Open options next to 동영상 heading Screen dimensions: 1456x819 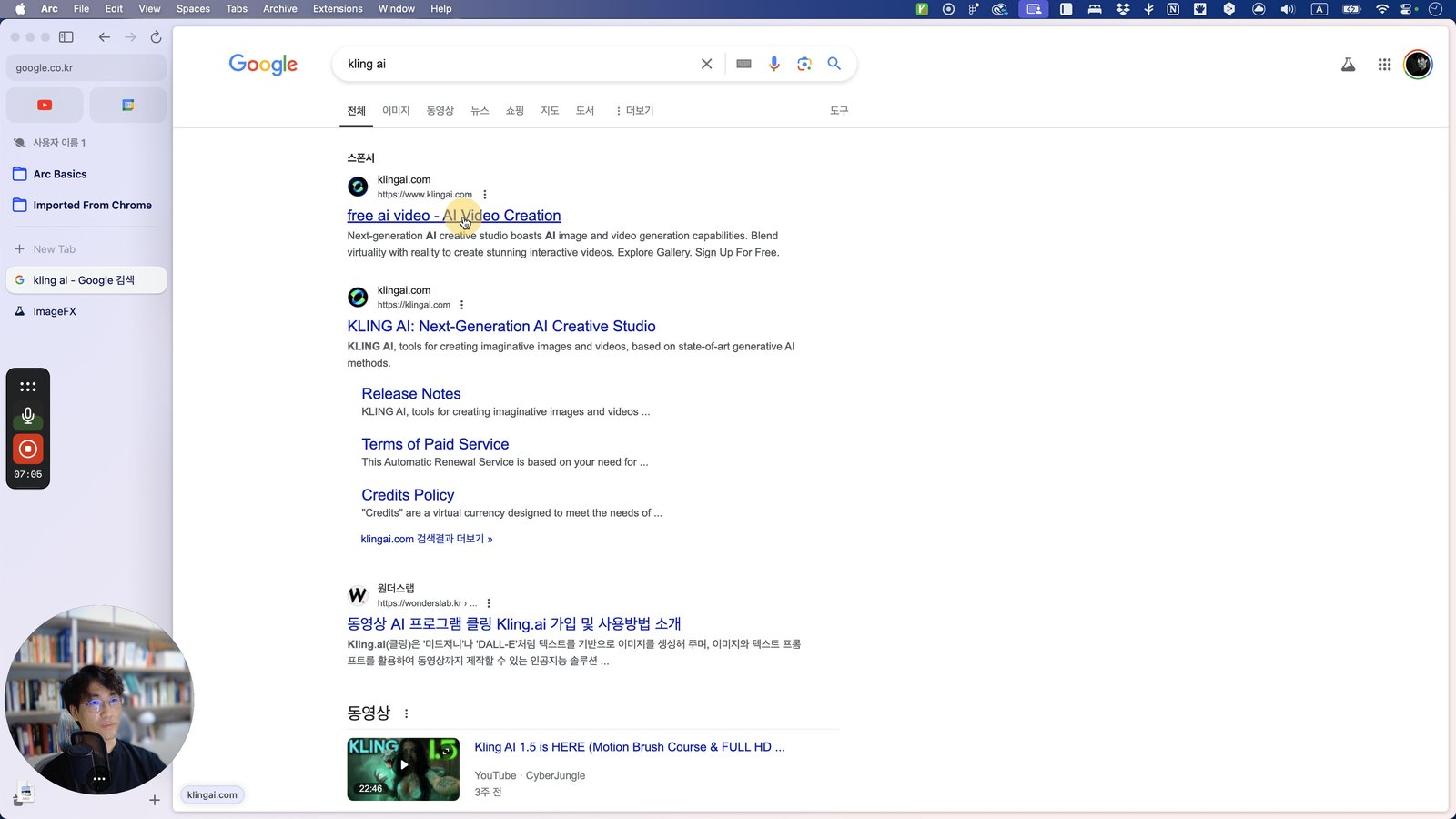(406, 713)
